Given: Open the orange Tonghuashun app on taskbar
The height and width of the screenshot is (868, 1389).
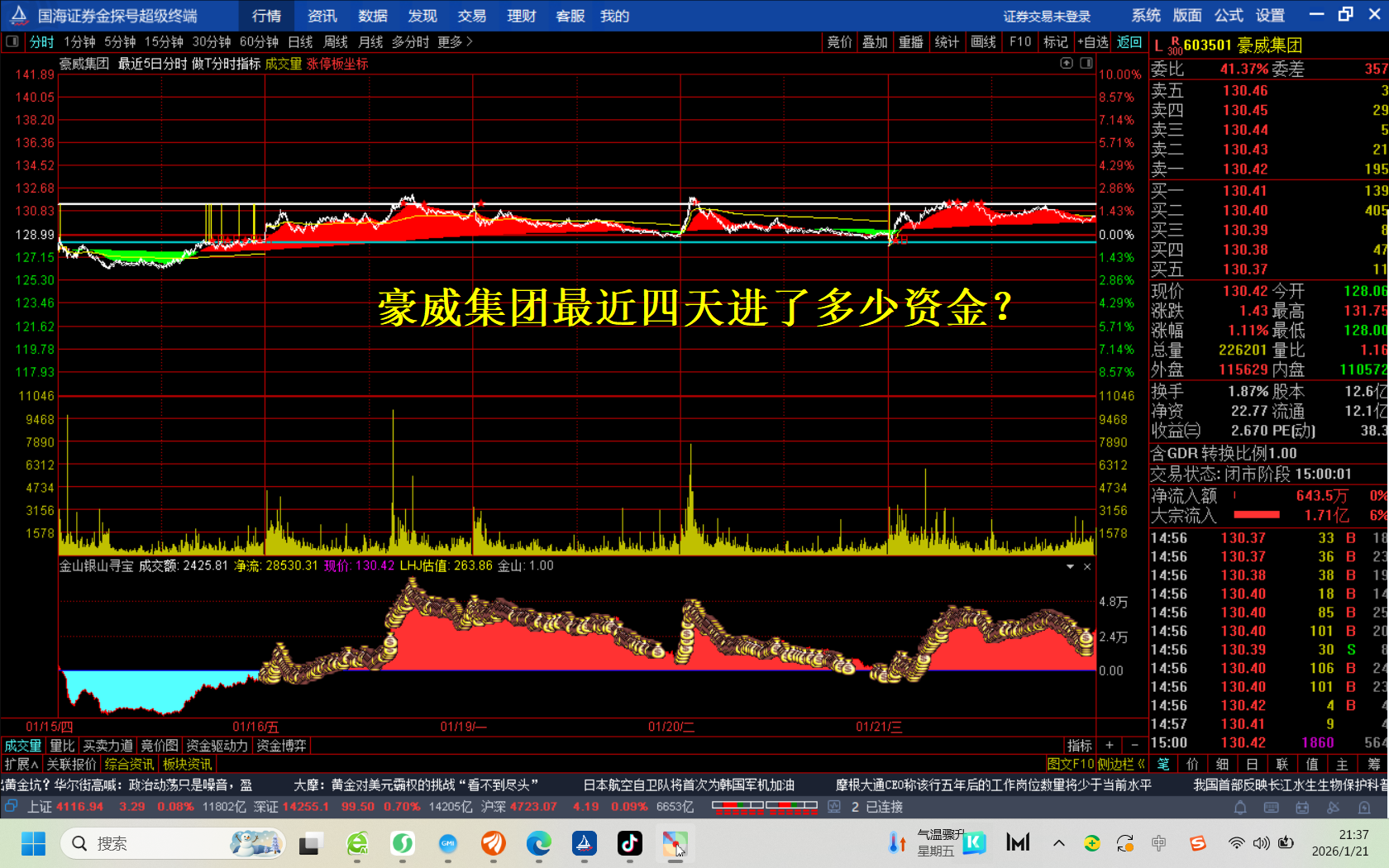Looking at the screenshot, I should tap(494, 843).
